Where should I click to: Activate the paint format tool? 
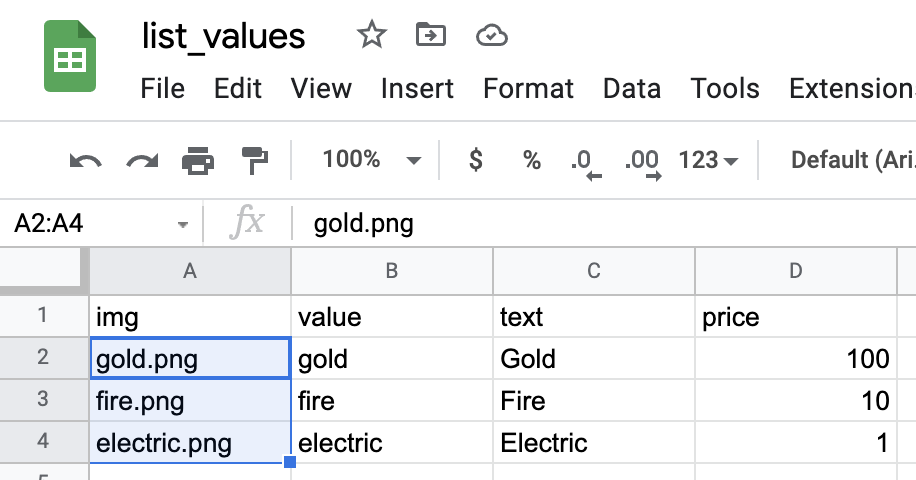point(255,160)
